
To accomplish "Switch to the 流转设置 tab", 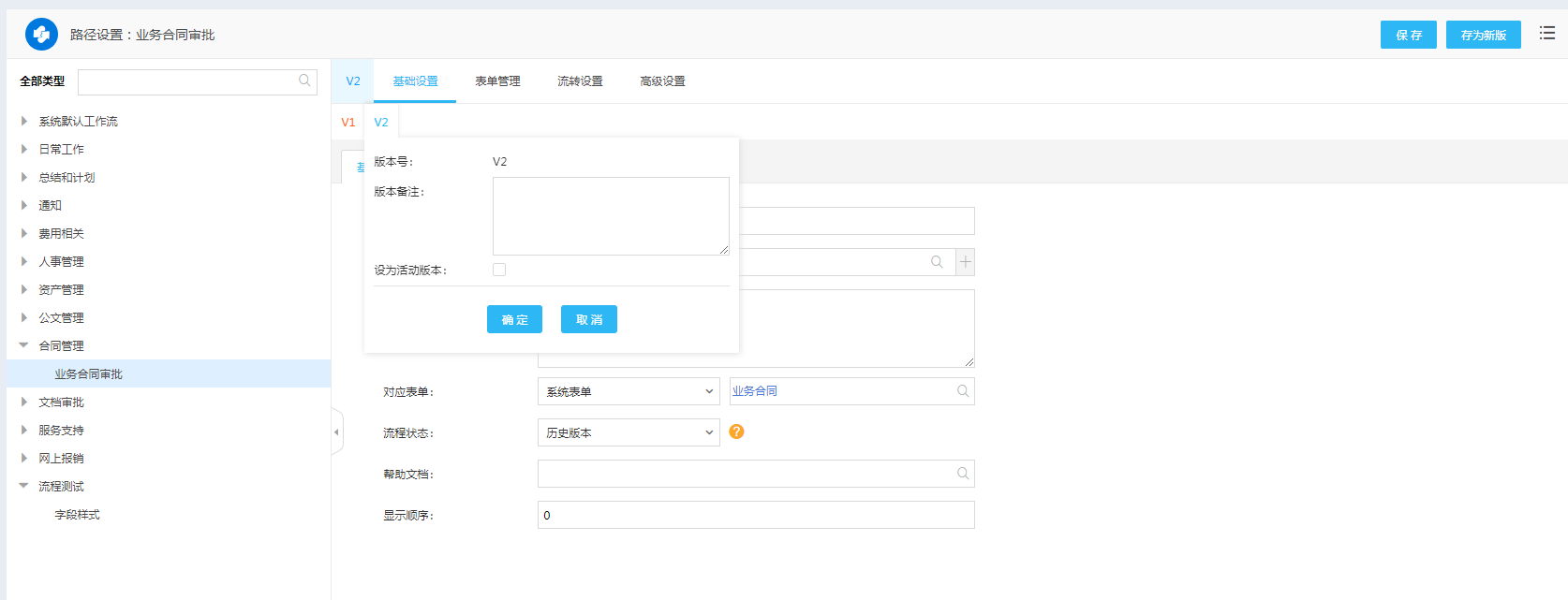I will [x=580, y=81].
